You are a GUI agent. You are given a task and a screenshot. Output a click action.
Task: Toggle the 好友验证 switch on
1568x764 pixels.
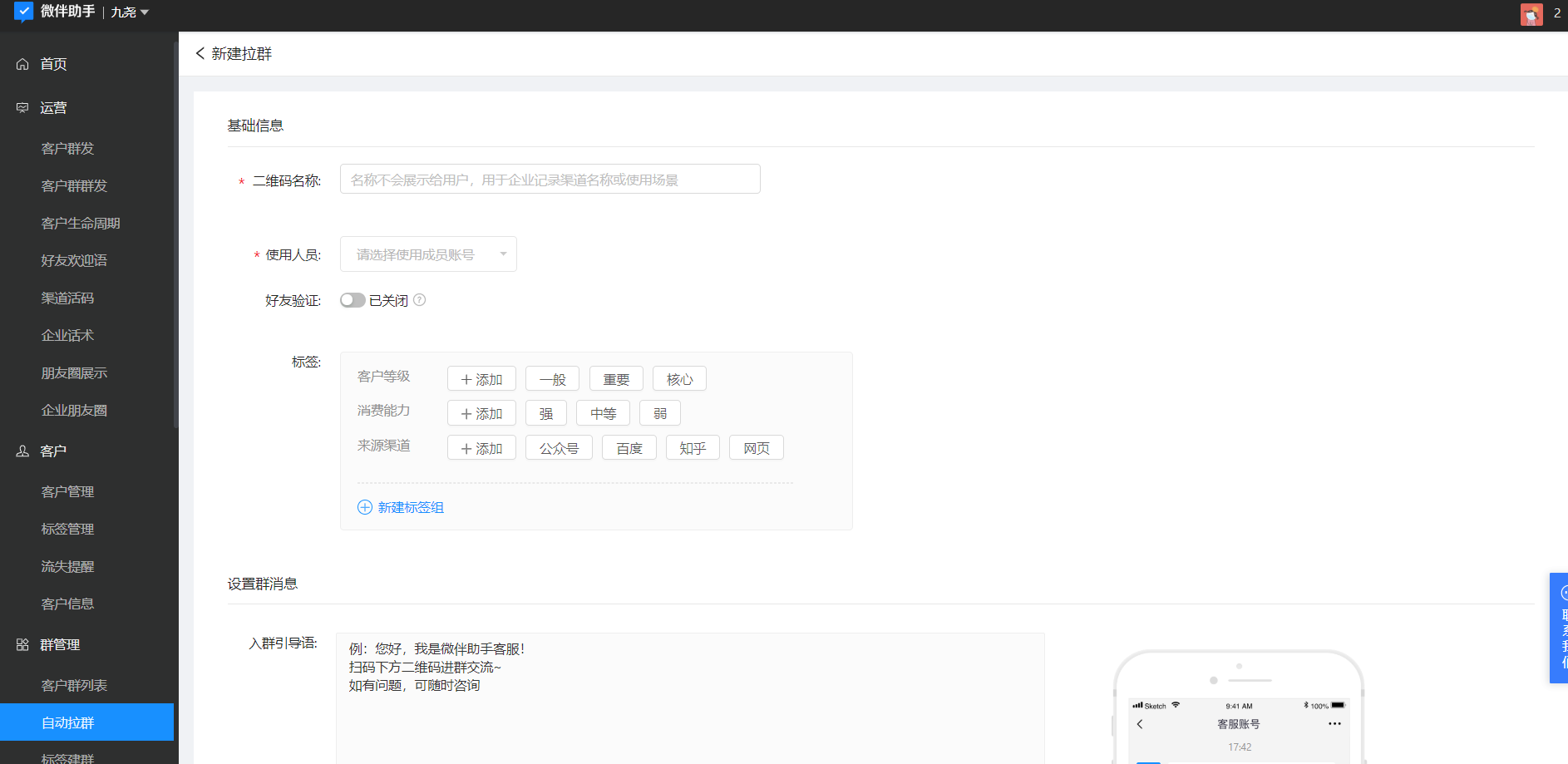coord(353,300)
